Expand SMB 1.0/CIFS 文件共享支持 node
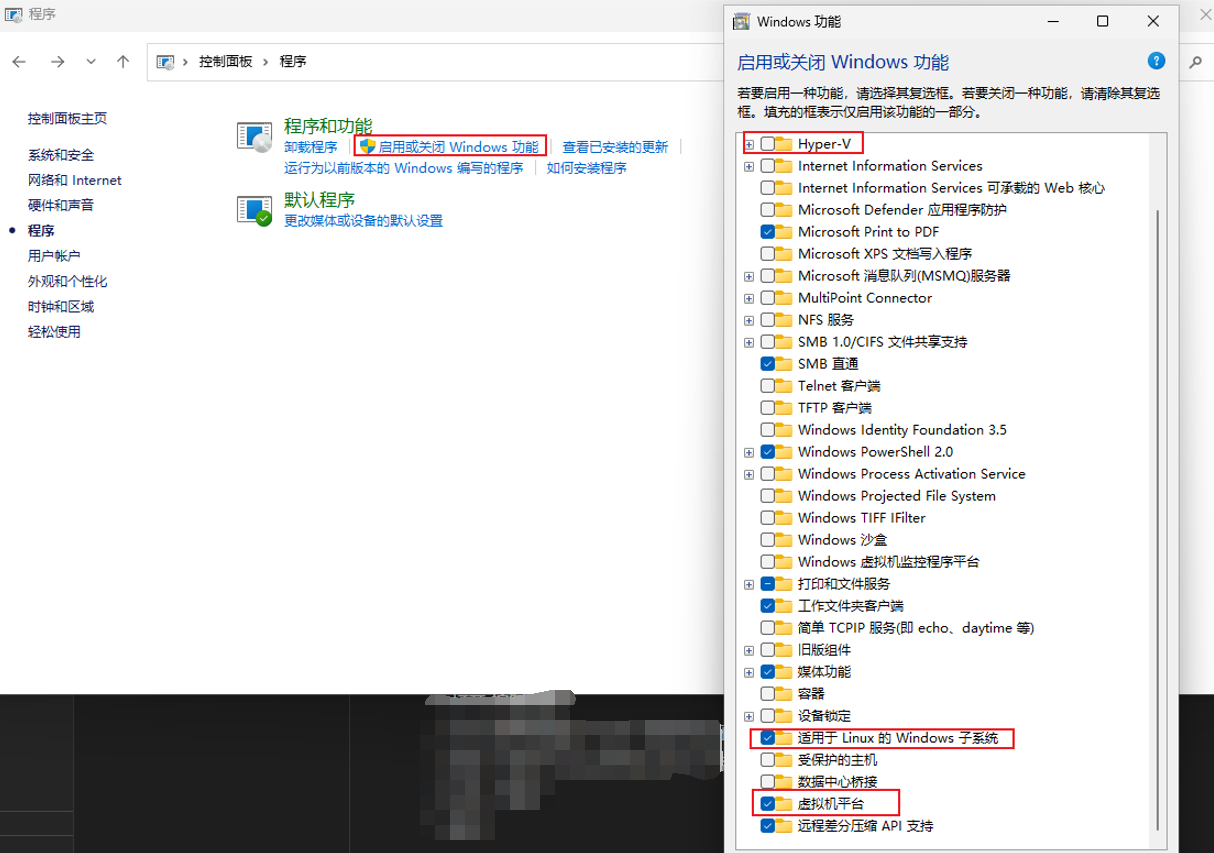1214x853 pixels. point(749,342)
